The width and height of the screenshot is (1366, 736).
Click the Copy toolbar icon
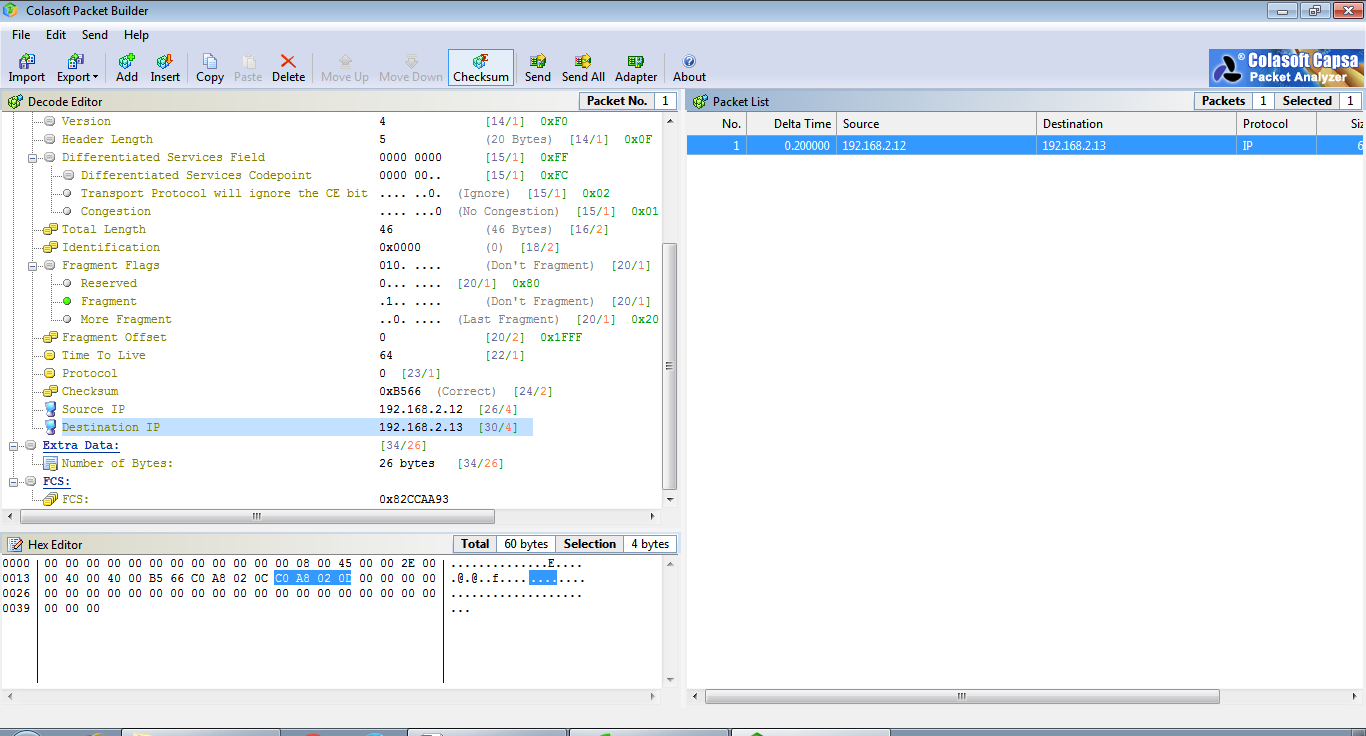(x=210, y=67)
